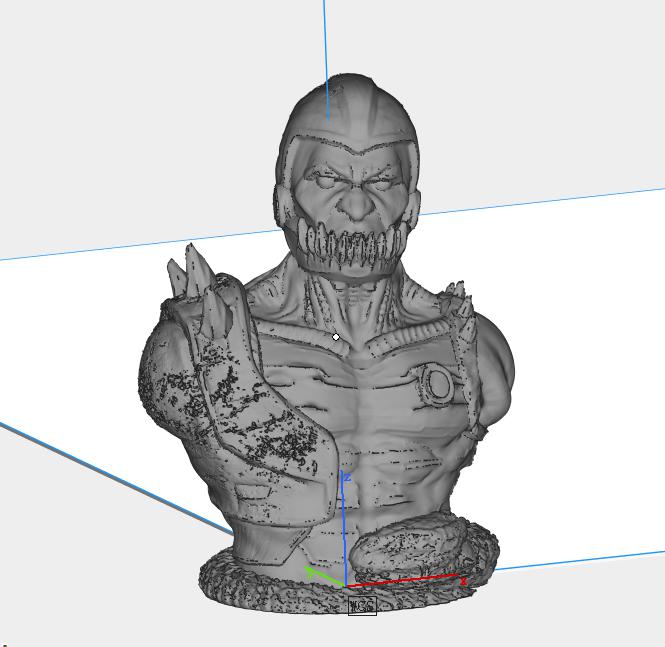This screenshot has width=665, height=647.
Task: Select the green Y axis arrow
Action: (324, 577)
